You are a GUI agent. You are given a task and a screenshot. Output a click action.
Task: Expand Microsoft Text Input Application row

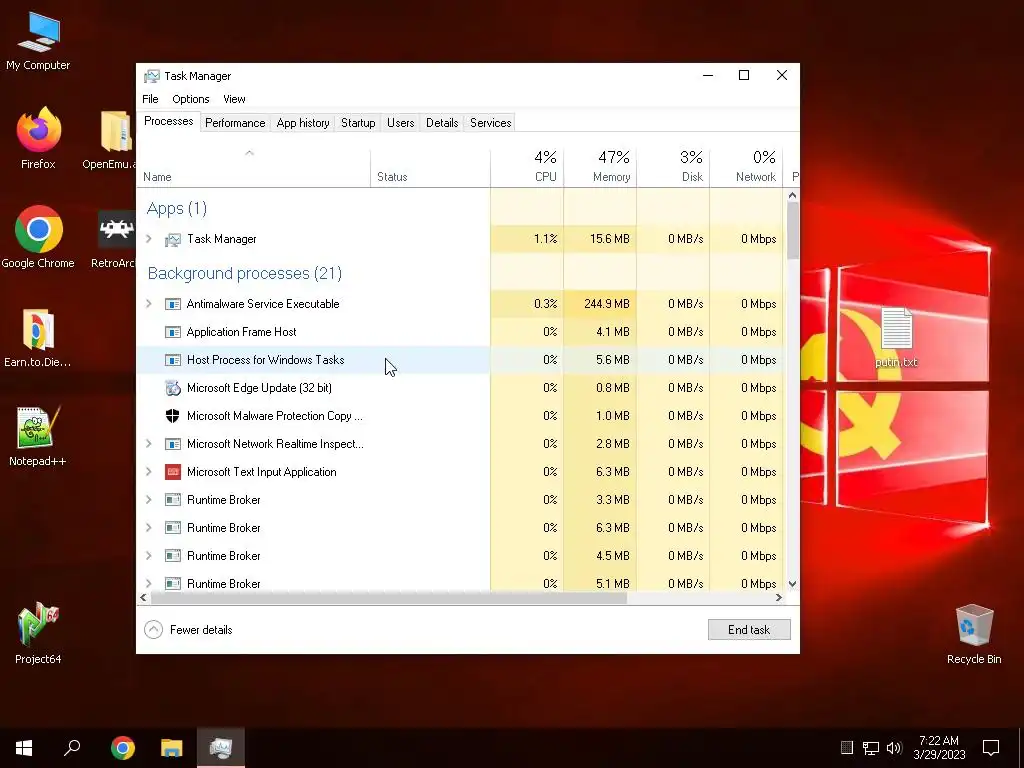point(149,472)
